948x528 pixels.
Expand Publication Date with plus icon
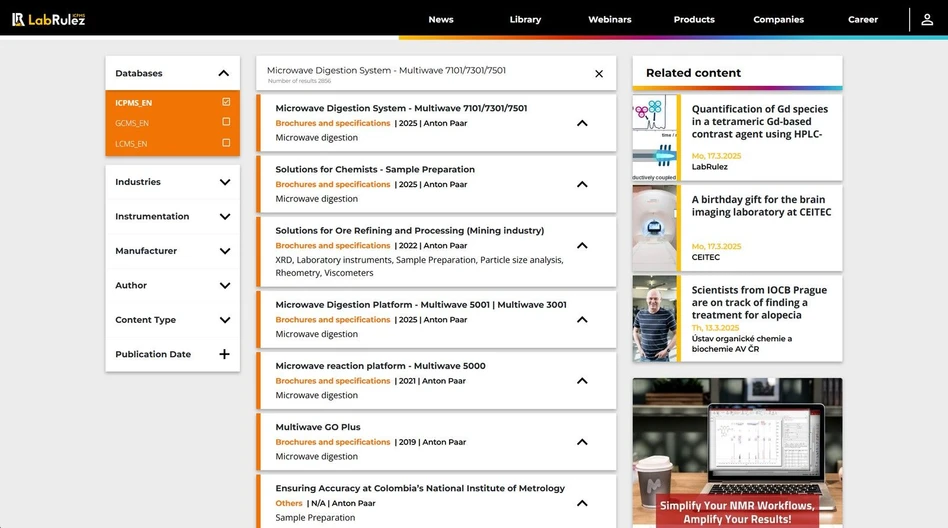(x=224, y=354)
